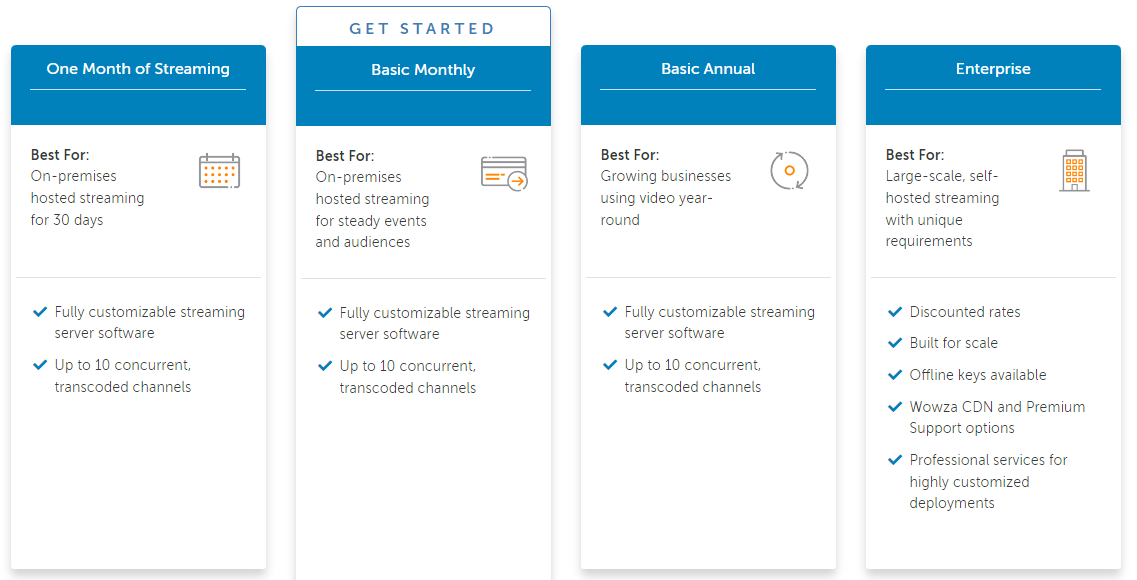
Task: Click the credit card arrow icon in Basic Monthly
Action: pos(505,173)
